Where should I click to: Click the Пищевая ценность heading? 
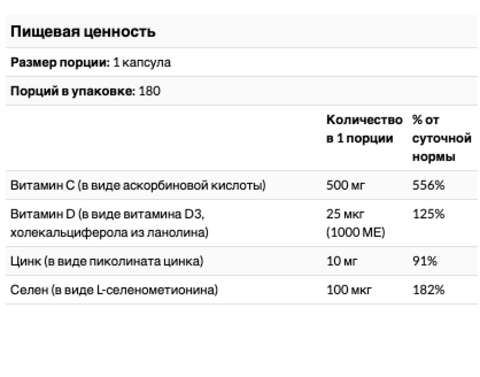83,32
